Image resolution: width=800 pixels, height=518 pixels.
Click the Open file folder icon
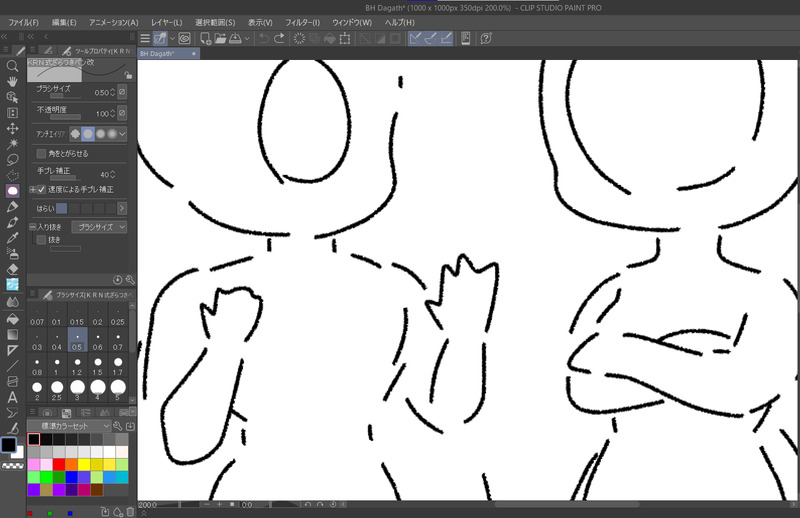[220, 39]
